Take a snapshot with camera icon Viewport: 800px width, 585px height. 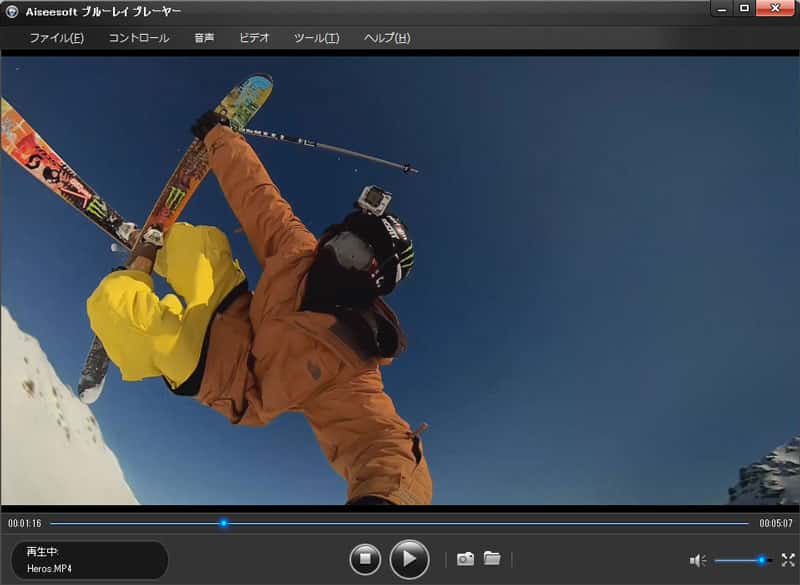(x=465, y=559)
